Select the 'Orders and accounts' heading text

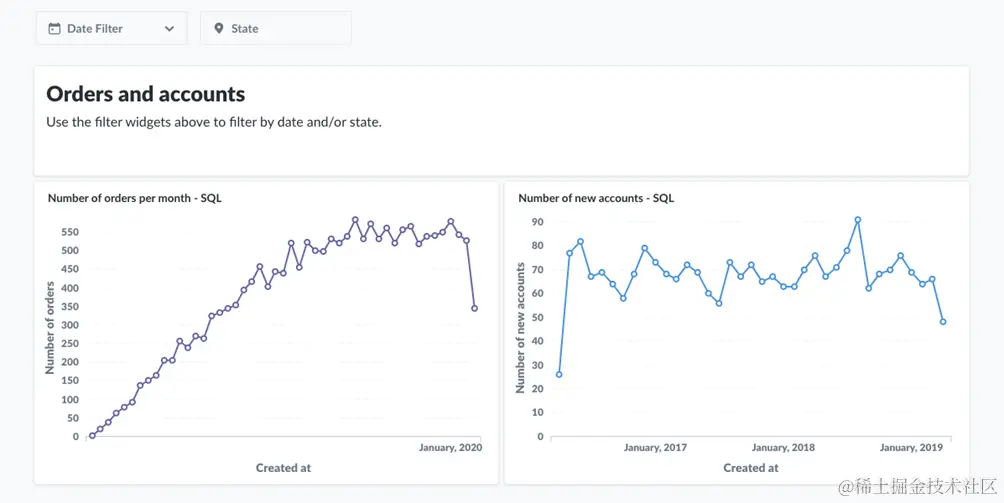coord(146,94)
